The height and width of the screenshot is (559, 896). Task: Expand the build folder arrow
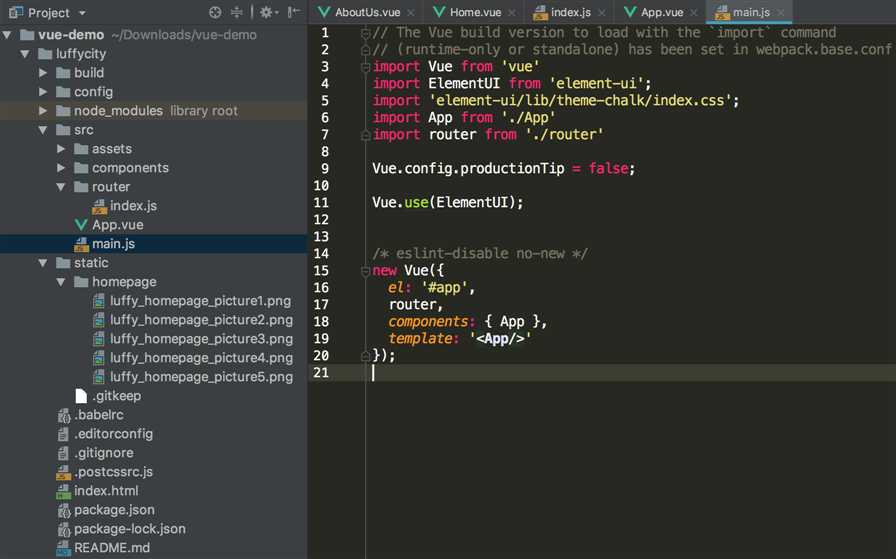tap(43, 73)
